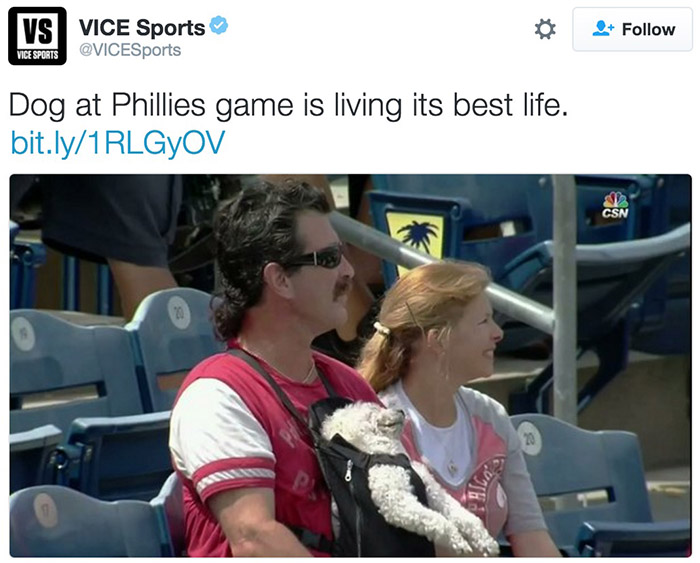Open the gear settings menu
Image resolution: width=700 pixels, height=563 pixels.
tap(545, 30)
